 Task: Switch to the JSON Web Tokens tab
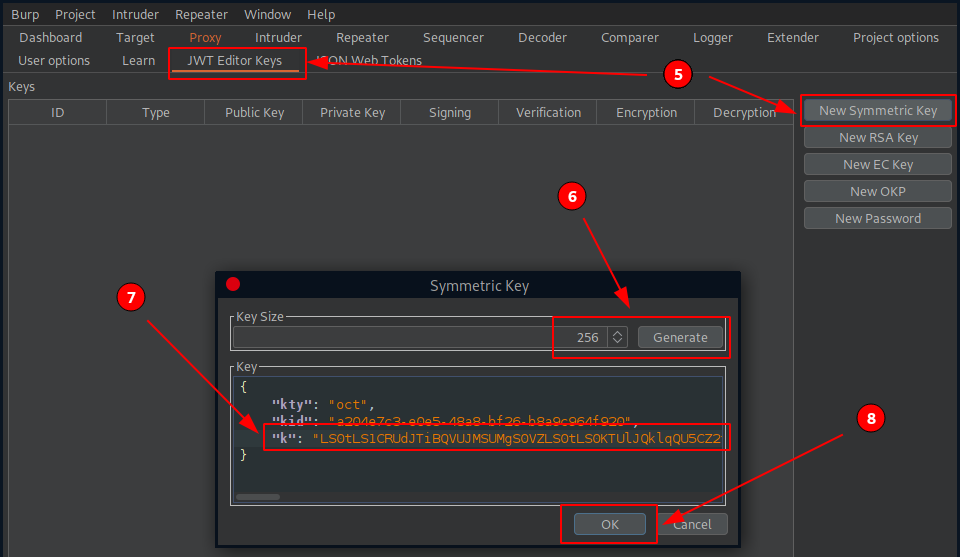tap(369, 61)
